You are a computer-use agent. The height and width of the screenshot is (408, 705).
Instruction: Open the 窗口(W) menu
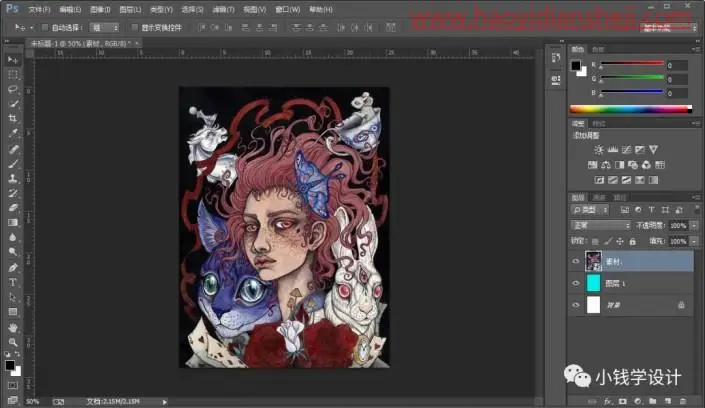click(287, 9)
